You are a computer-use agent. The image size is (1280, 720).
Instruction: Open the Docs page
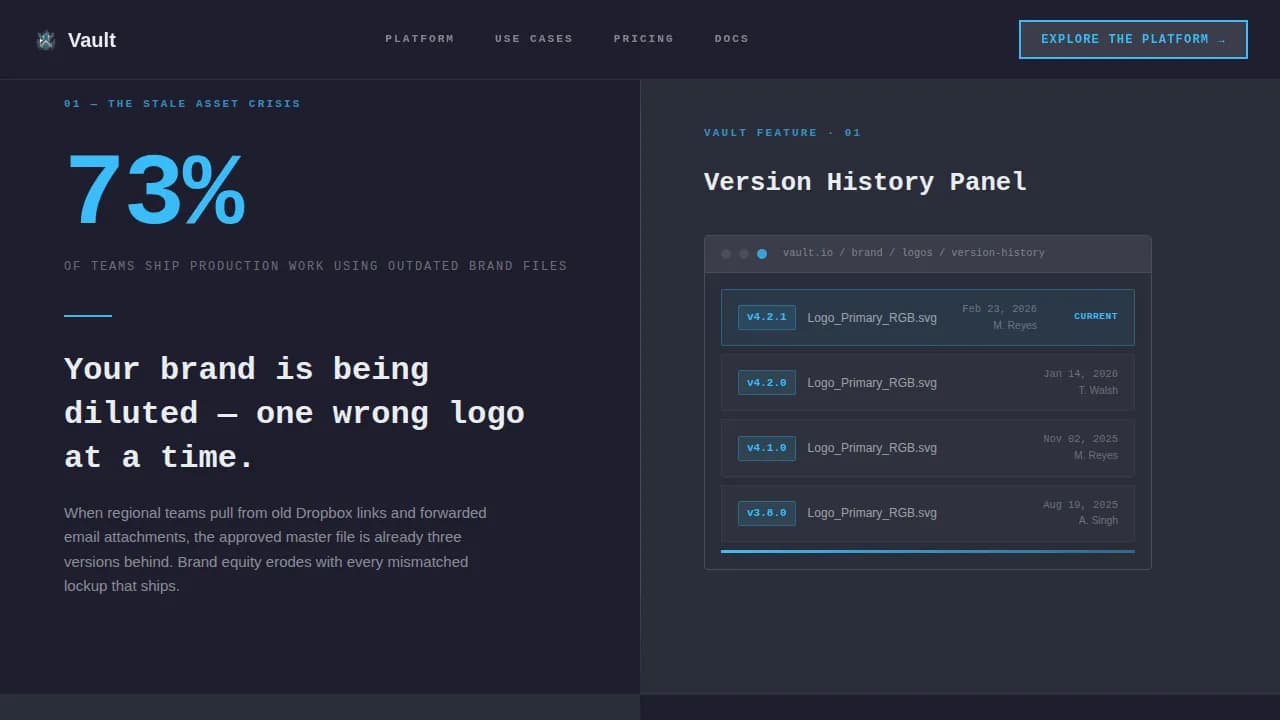[x=731, y=39]
